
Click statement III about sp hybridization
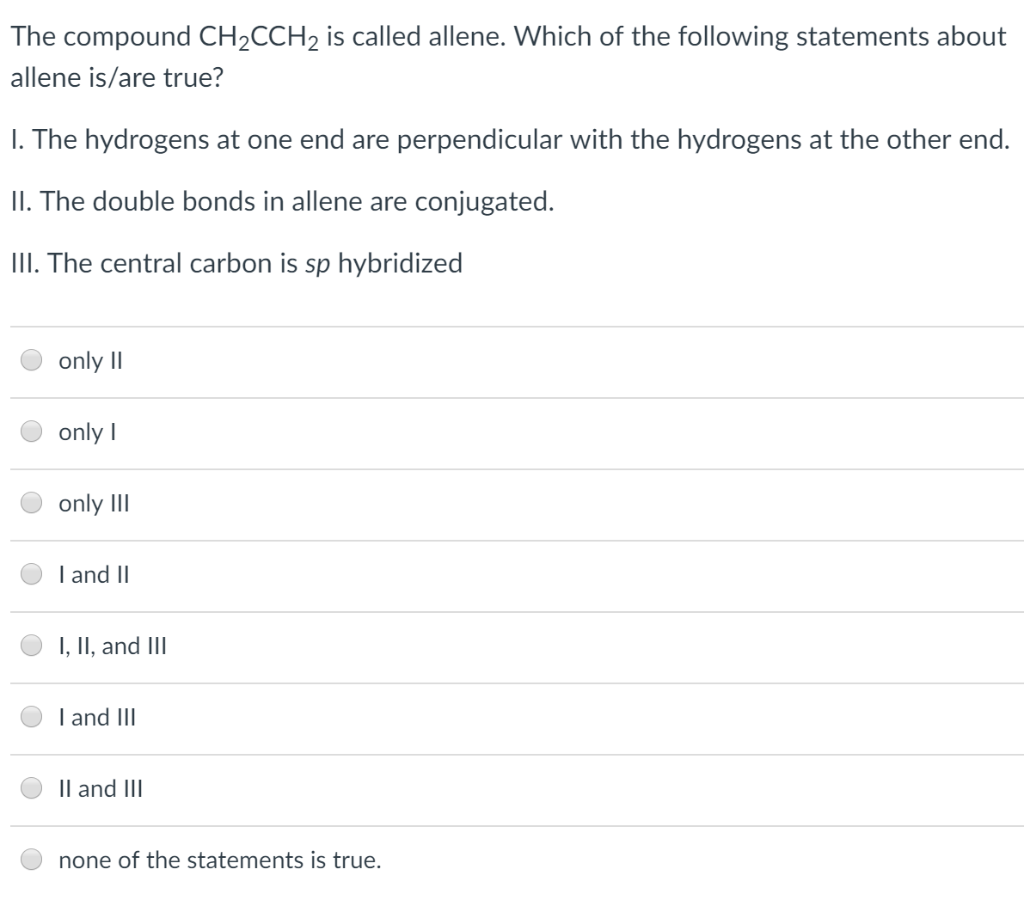pyautogui.click(x=235, y=263)
